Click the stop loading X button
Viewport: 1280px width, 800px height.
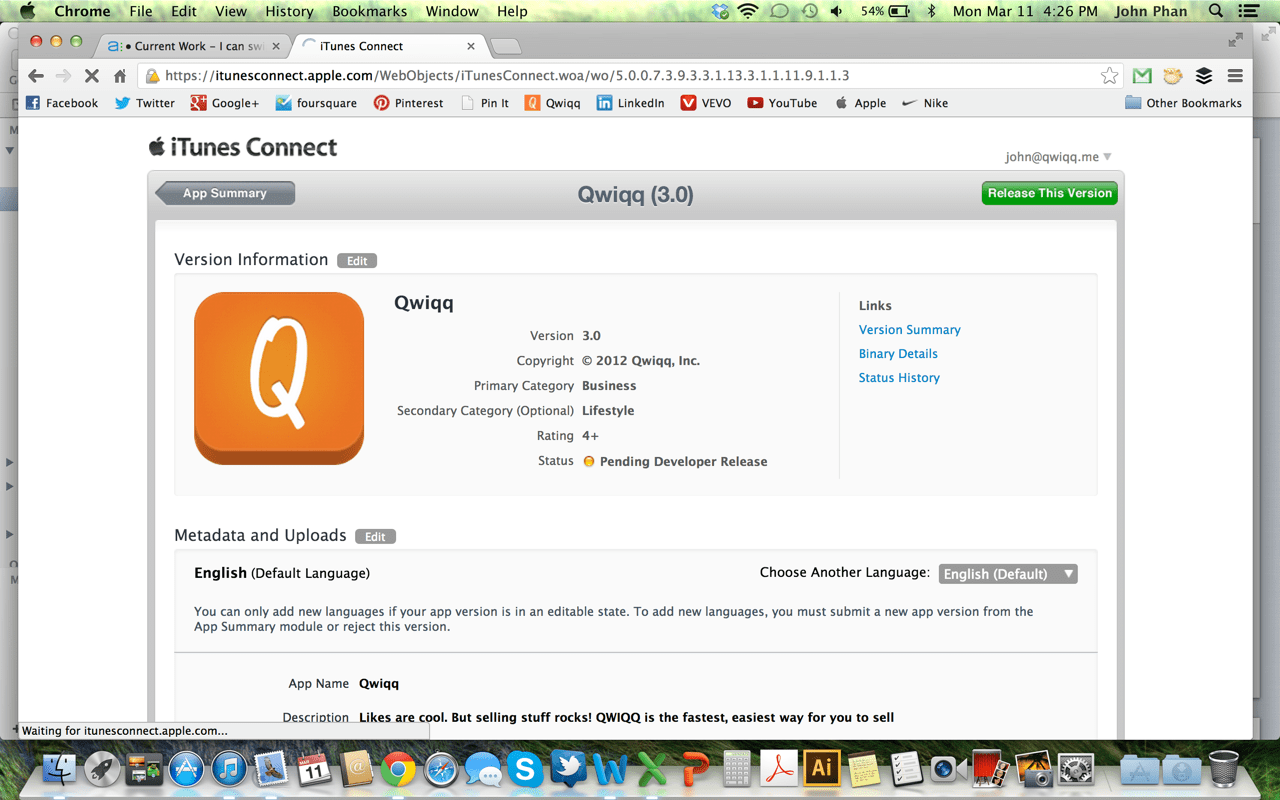point(91,76)
